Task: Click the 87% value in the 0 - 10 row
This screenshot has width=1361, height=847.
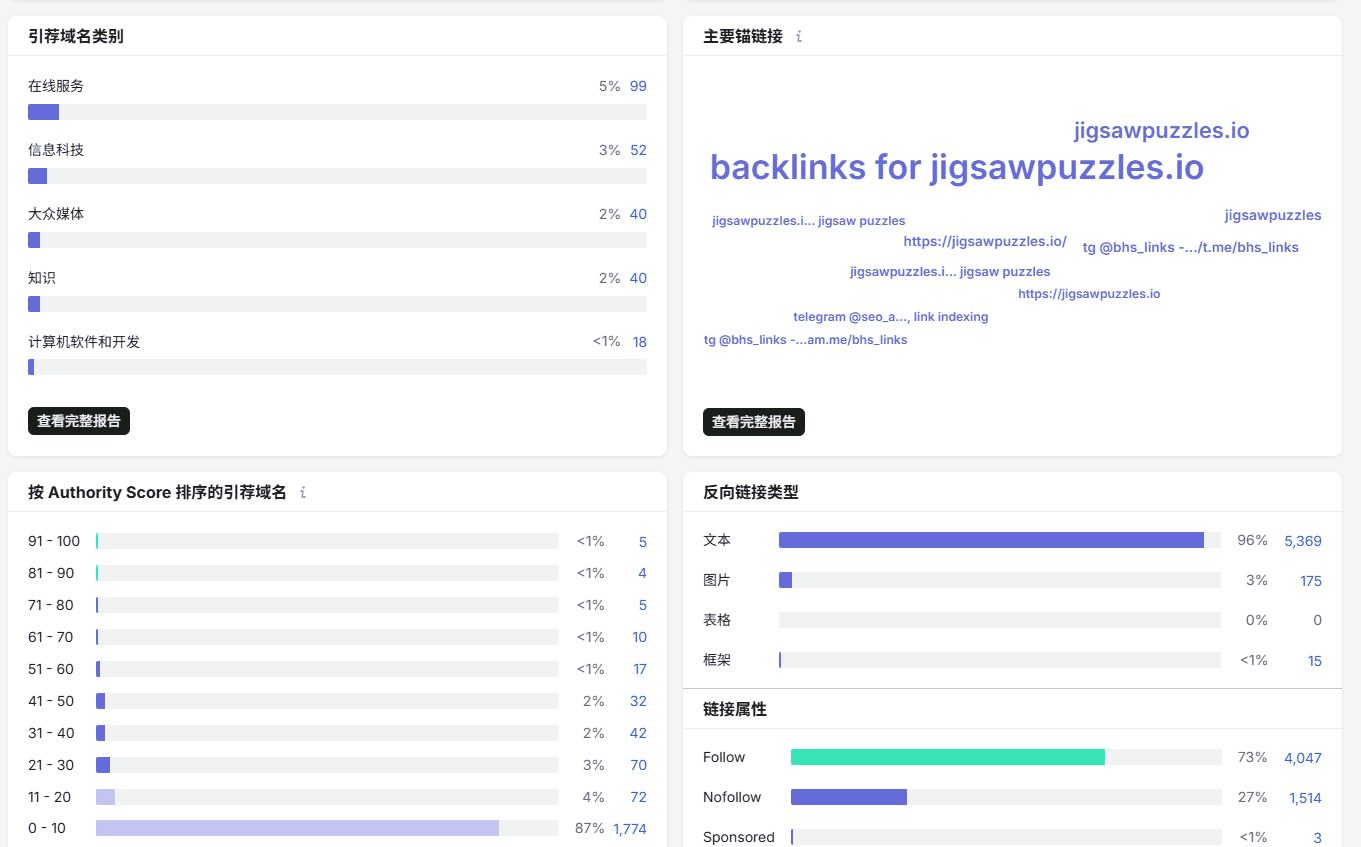Action: point(591,829)
